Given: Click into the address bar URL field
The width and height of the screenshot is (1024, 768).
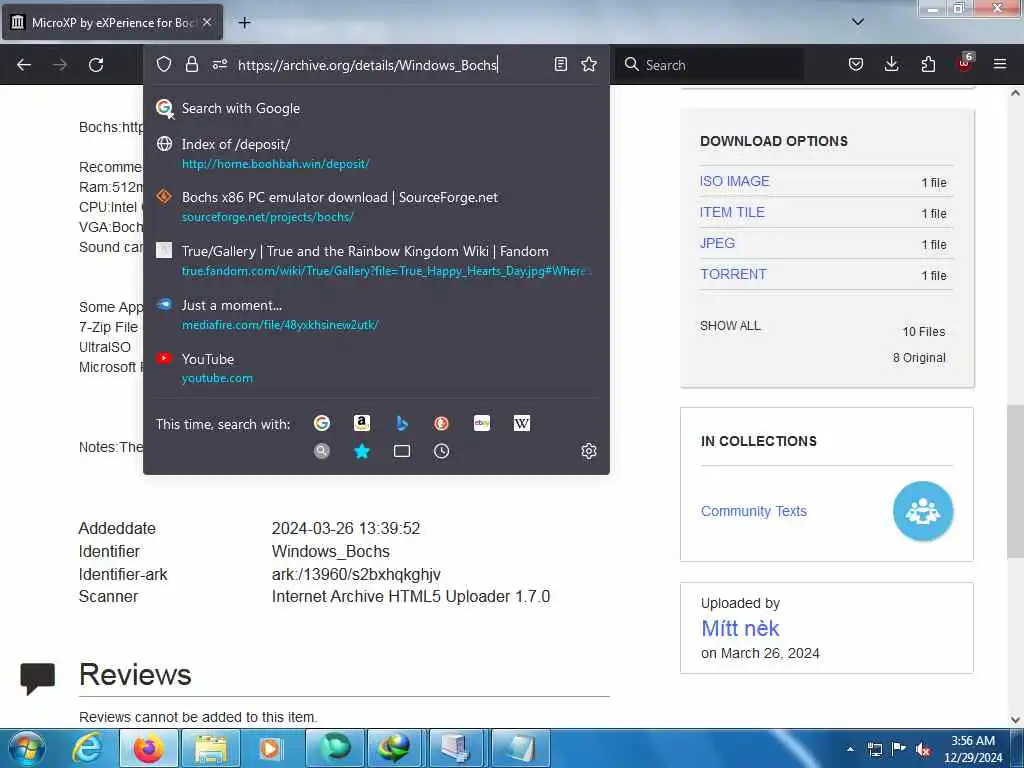Looking at the screenshot, I should tap(391, 65).
